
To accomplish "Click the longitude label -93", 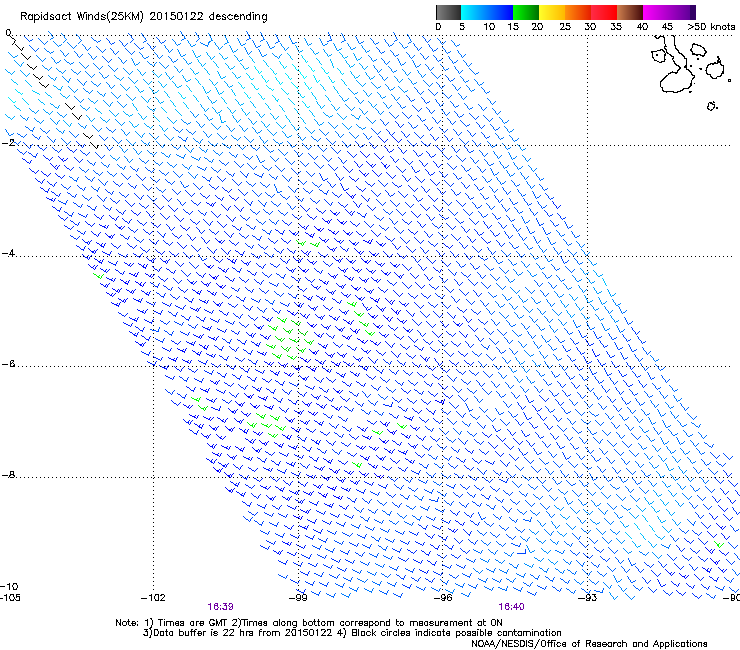I will (x=587, y=597).
